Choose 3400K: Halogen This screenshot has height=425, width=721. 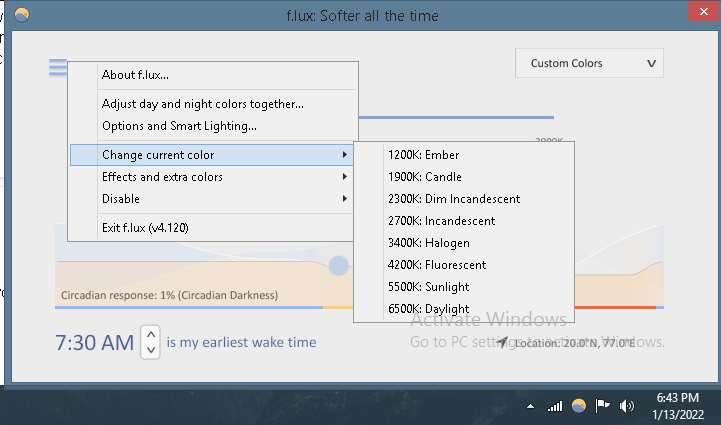point(464,243)
